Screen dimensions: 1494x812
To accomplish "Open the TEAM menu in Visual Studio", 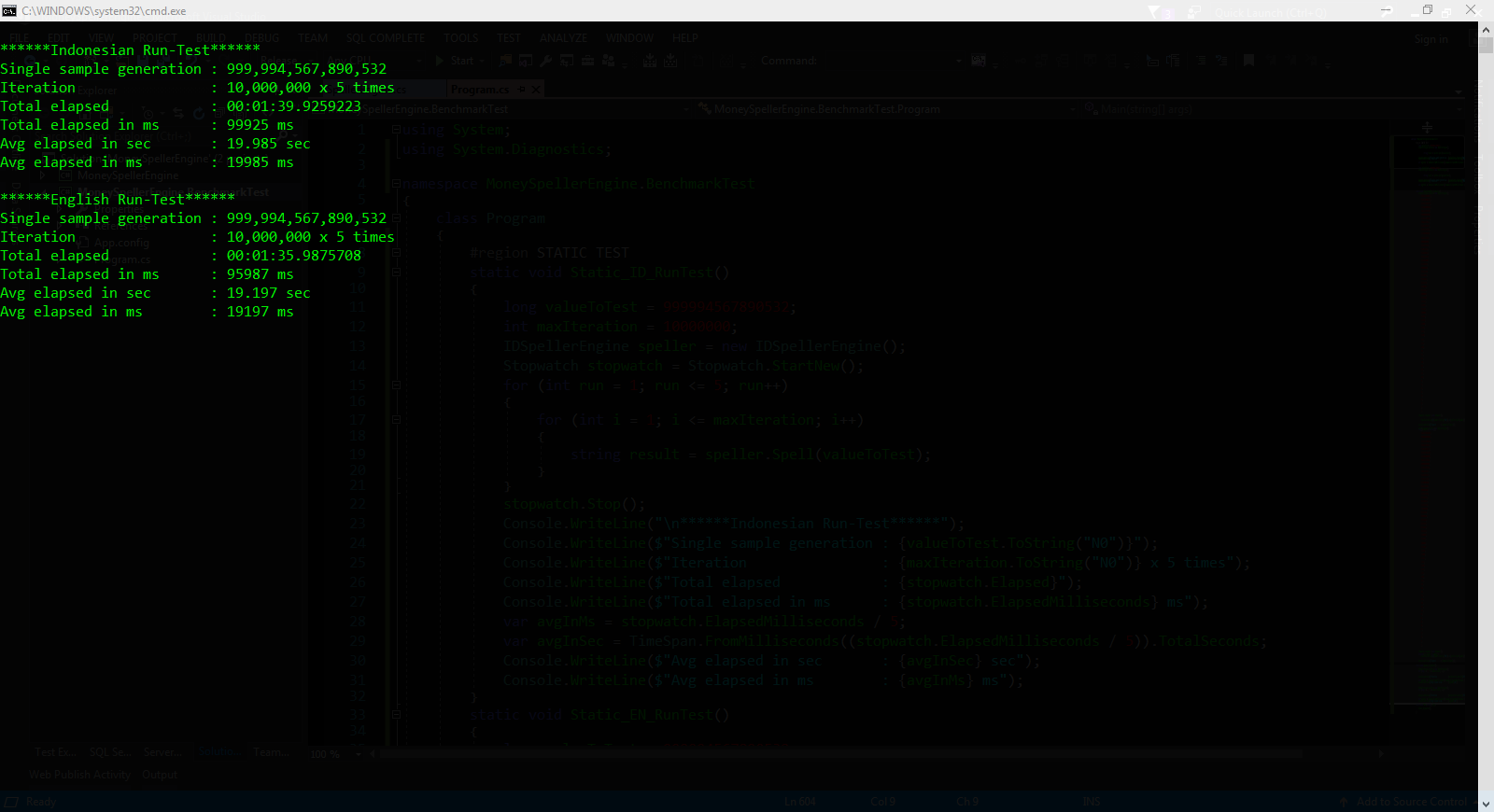I will [313, 38].
